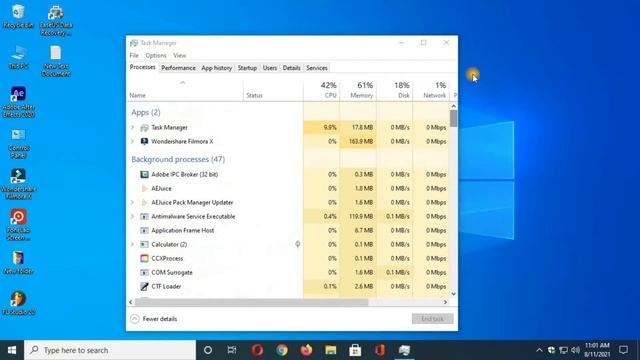Click Calculator suspended leaf status icon
This screenshot has width=640, height=360.
[x=298, y=244]
